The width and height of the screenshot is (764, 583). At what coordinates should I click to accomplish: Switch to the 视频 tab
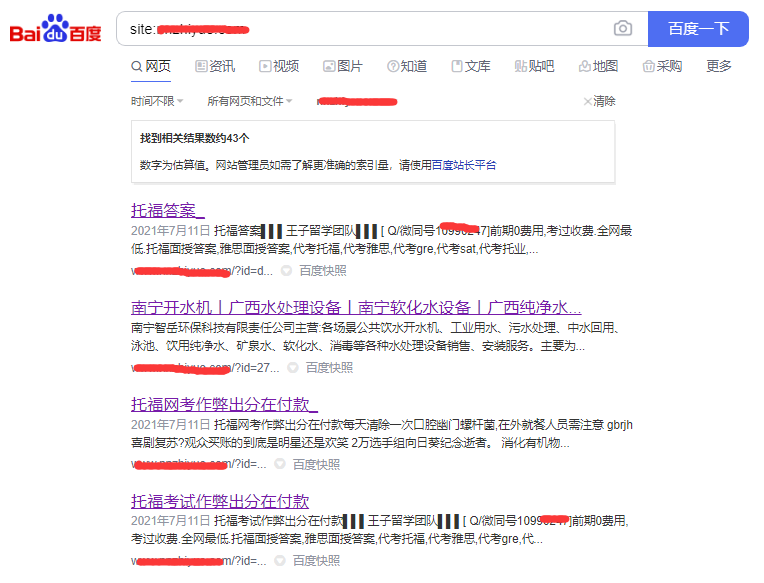click(x=279, y=66)
